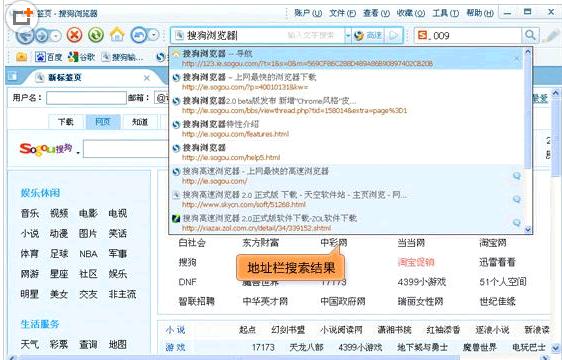The image size is (562, 360).
Task: Open the Home page via the house icon
Action: pos(117,34)
